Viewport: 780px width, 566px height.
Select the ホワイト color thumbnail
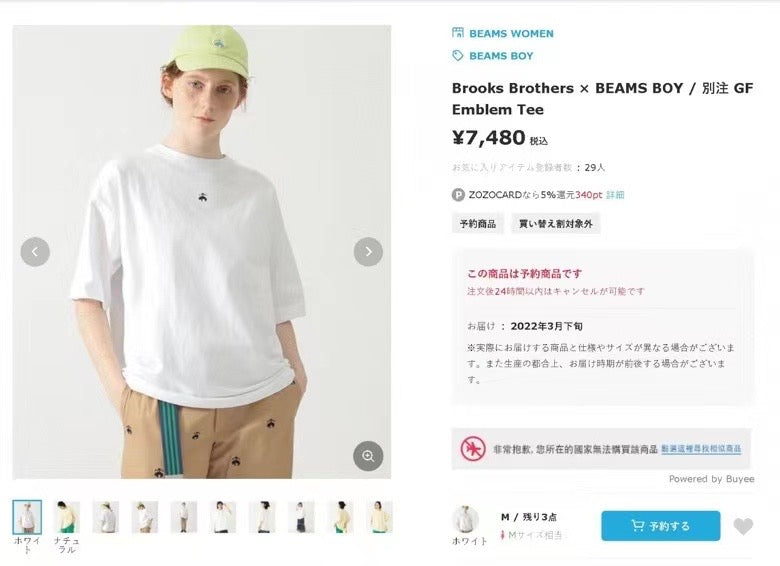tap(27, 517)
